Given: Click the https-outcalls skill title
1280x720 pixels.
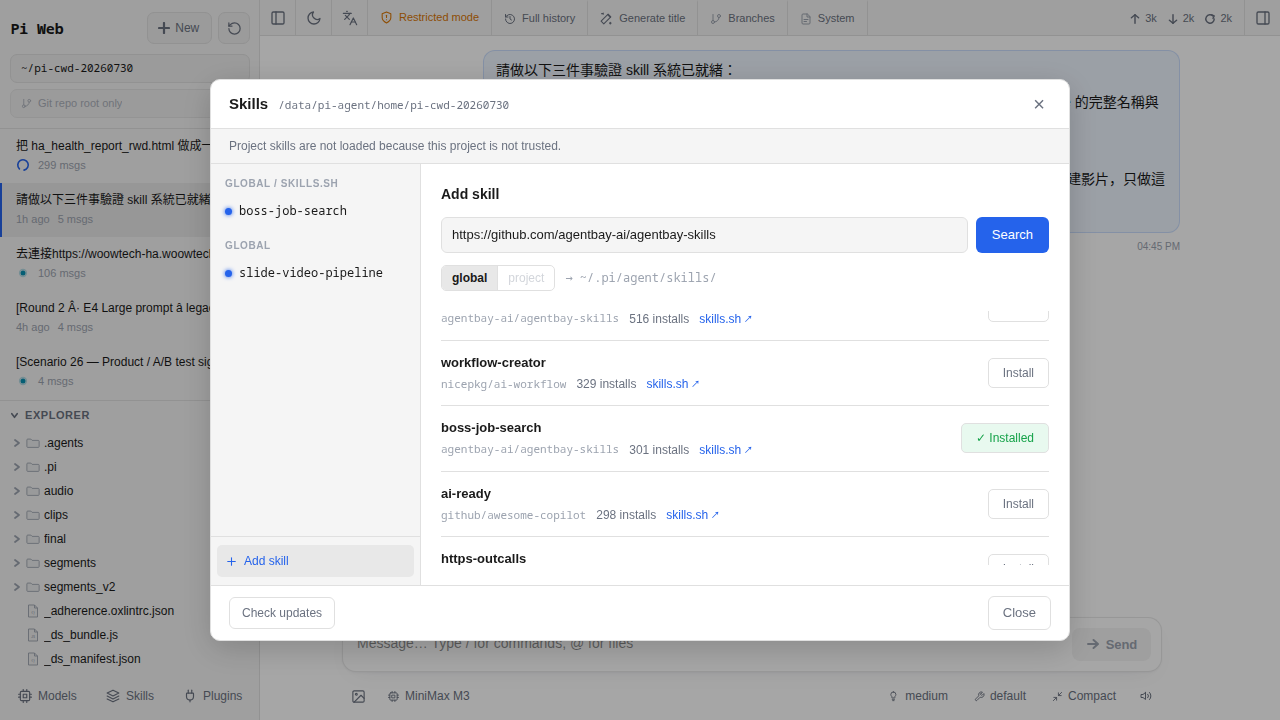Looking at the screenshot, I should (x=483, y=558).
